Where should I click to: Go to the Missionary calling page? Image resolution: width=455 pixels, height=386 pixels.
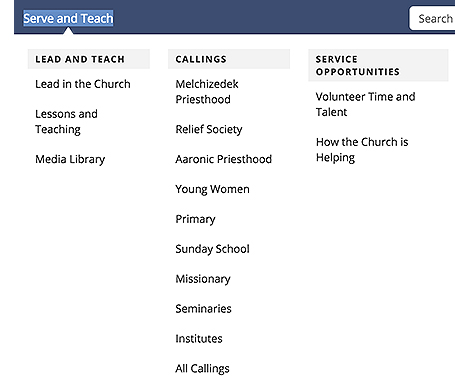203,279
